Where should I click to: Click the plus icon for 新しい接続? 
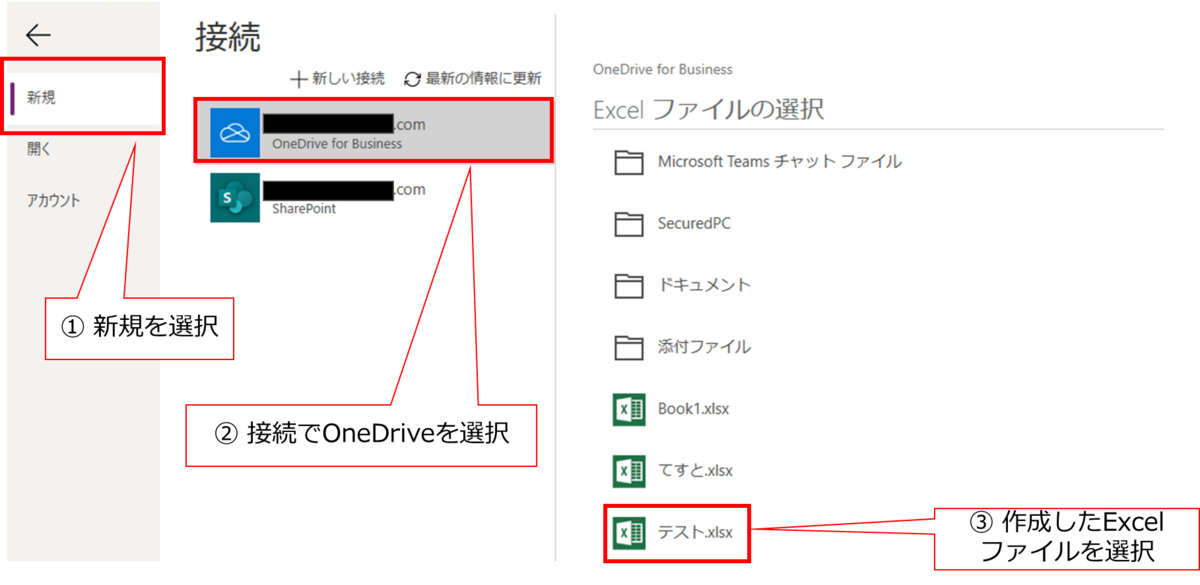(x=298, y=79)
